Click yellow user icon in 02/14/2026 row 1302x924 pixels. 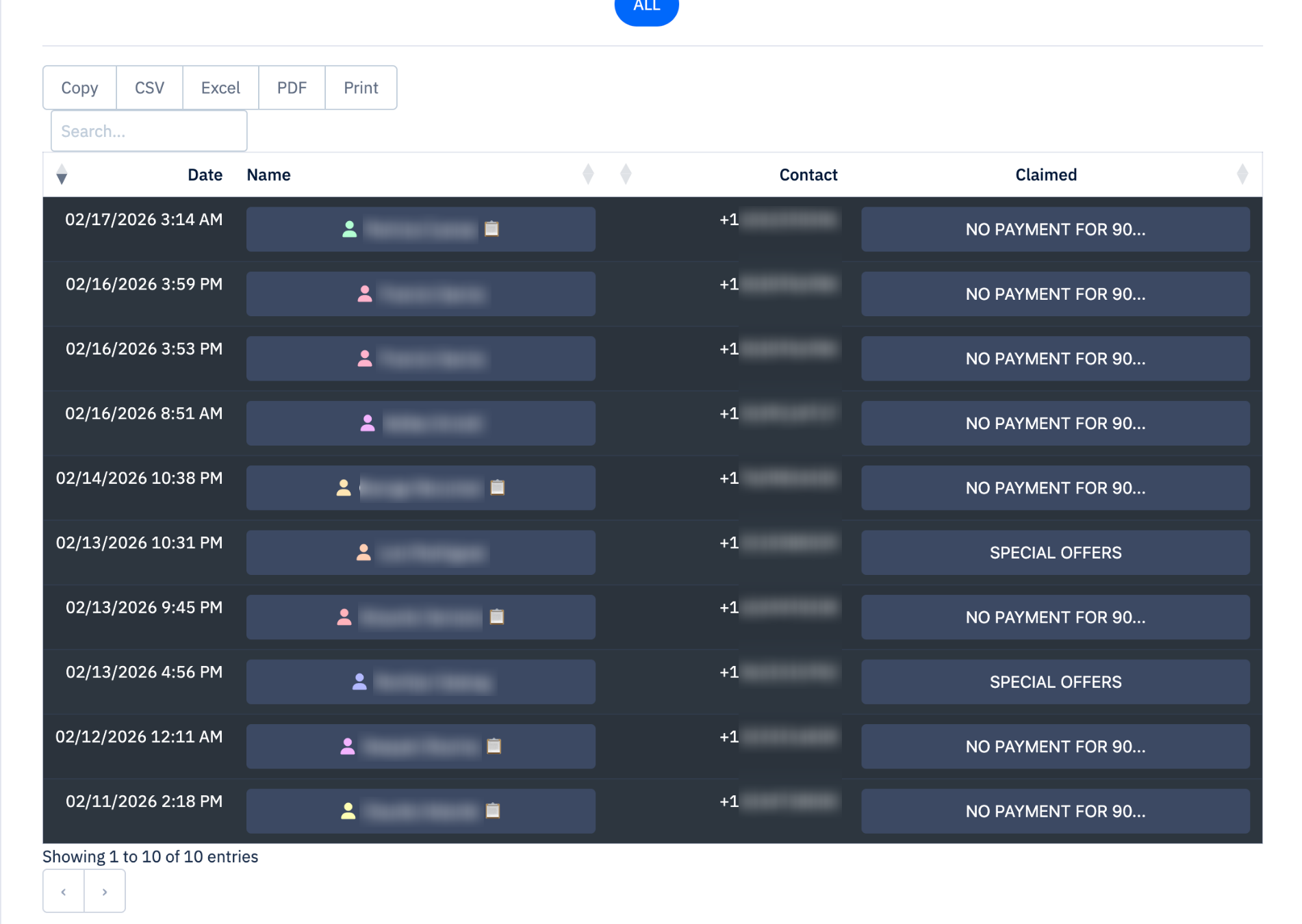coord(344,487)
